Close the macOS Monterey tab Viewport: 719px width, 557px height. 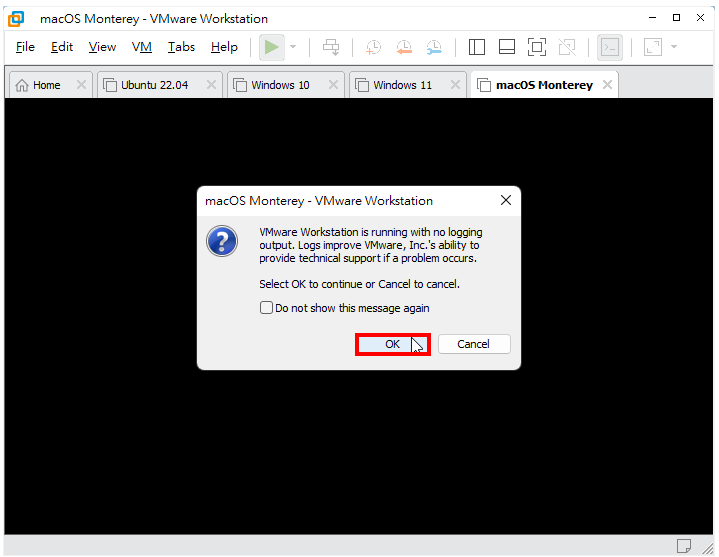click(607, 85)
